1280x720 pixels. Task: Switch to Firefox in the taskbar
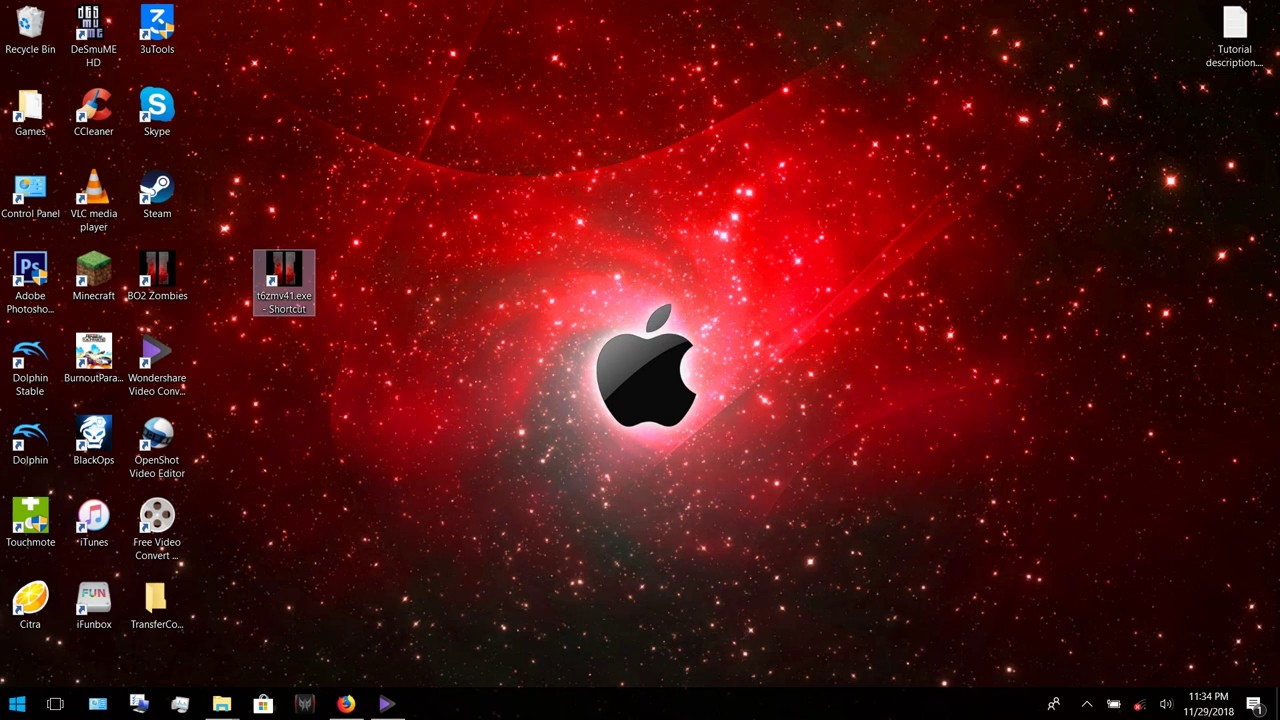click(x=346, y=704)
